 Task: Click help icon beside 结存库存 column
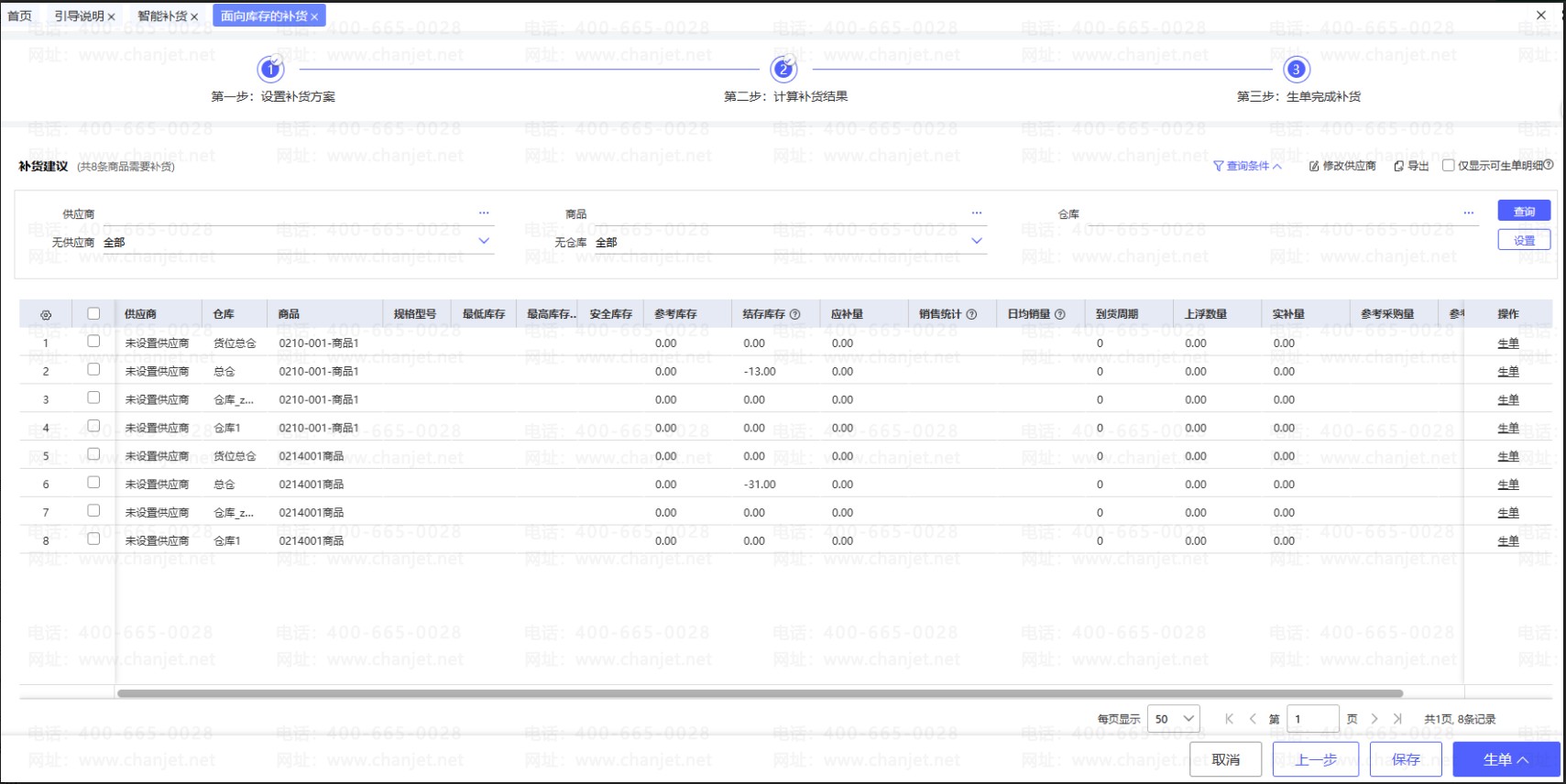[x=794, y=314]
